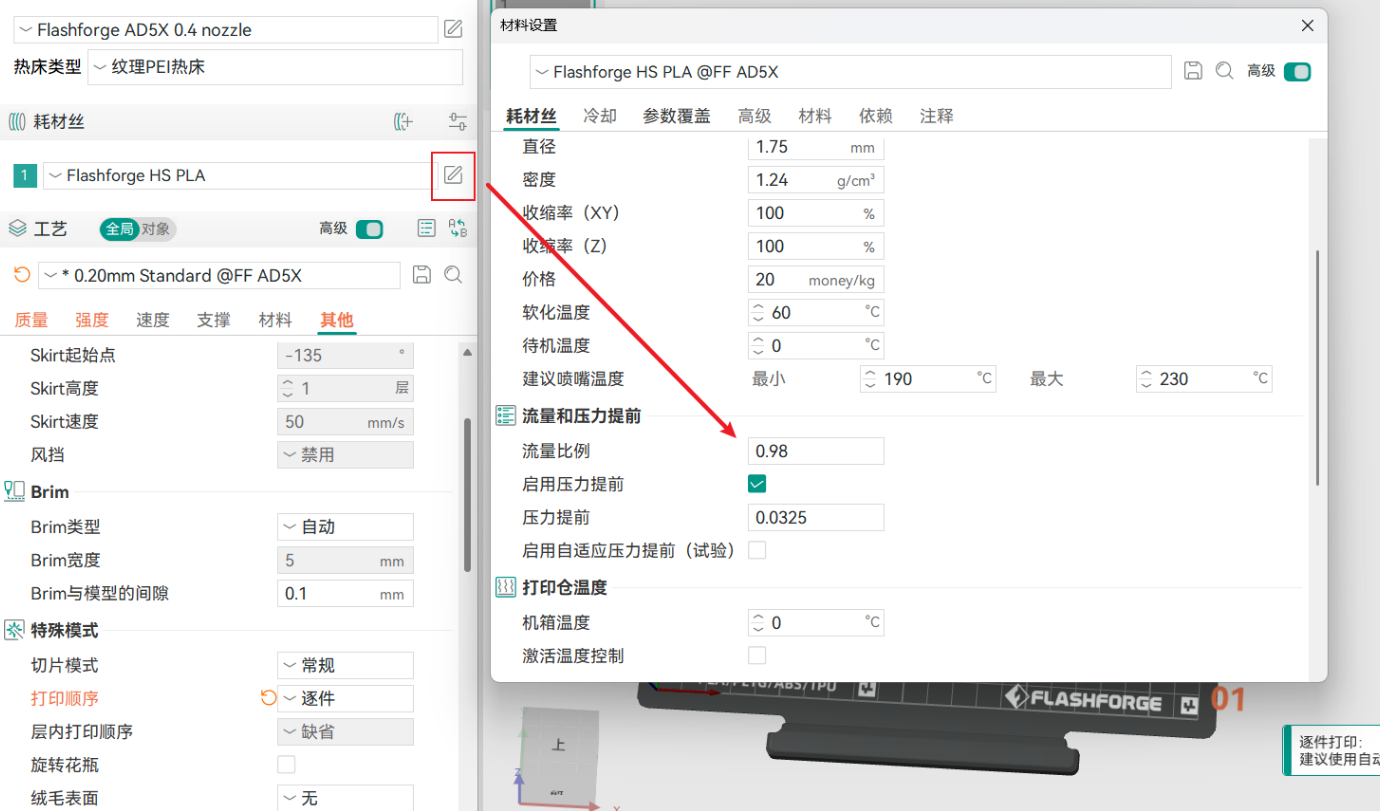This screenshot has height=811, width=1380.
Task: Reset 打印顺序 to default with orange arrow
Action: 268,698
